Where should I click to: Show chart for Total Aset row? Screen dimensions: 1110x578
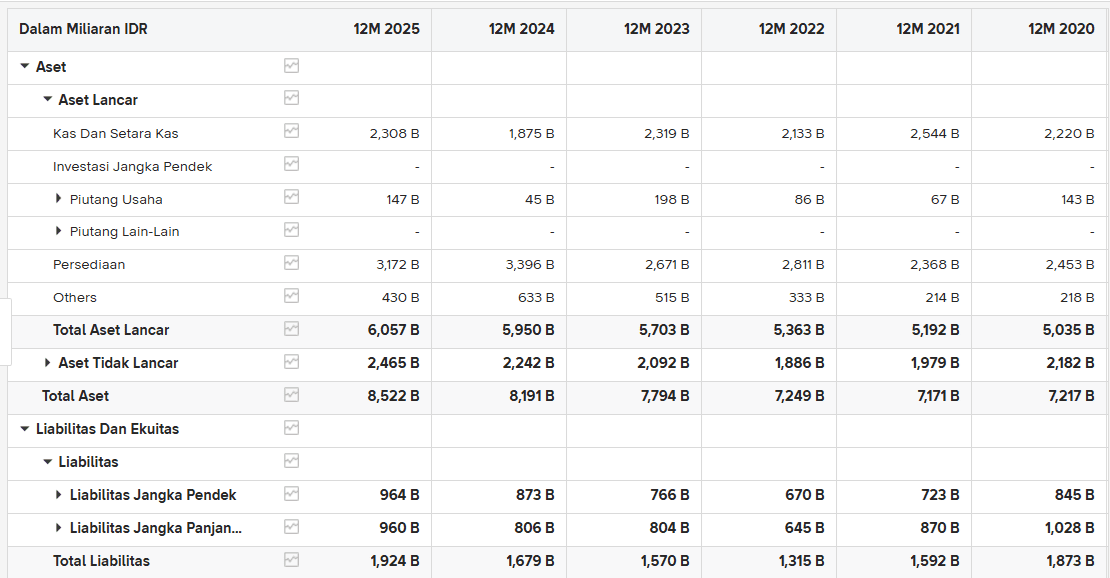291,395
